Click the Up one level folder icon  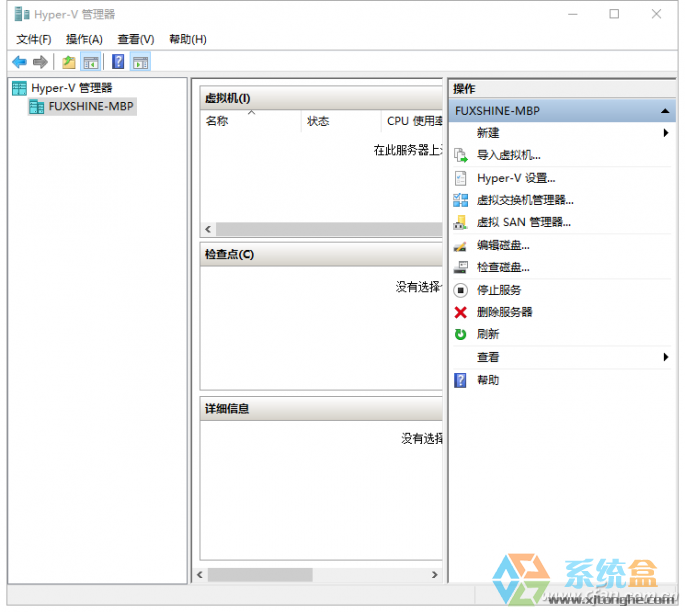pos(69,62)
